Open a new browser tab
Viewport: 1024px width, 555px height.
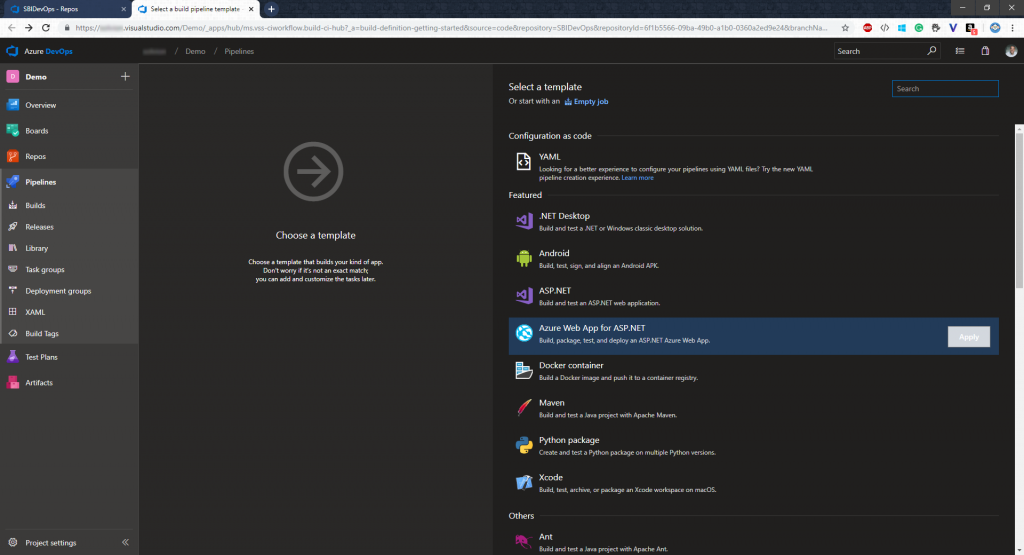[x=271, y=9]
